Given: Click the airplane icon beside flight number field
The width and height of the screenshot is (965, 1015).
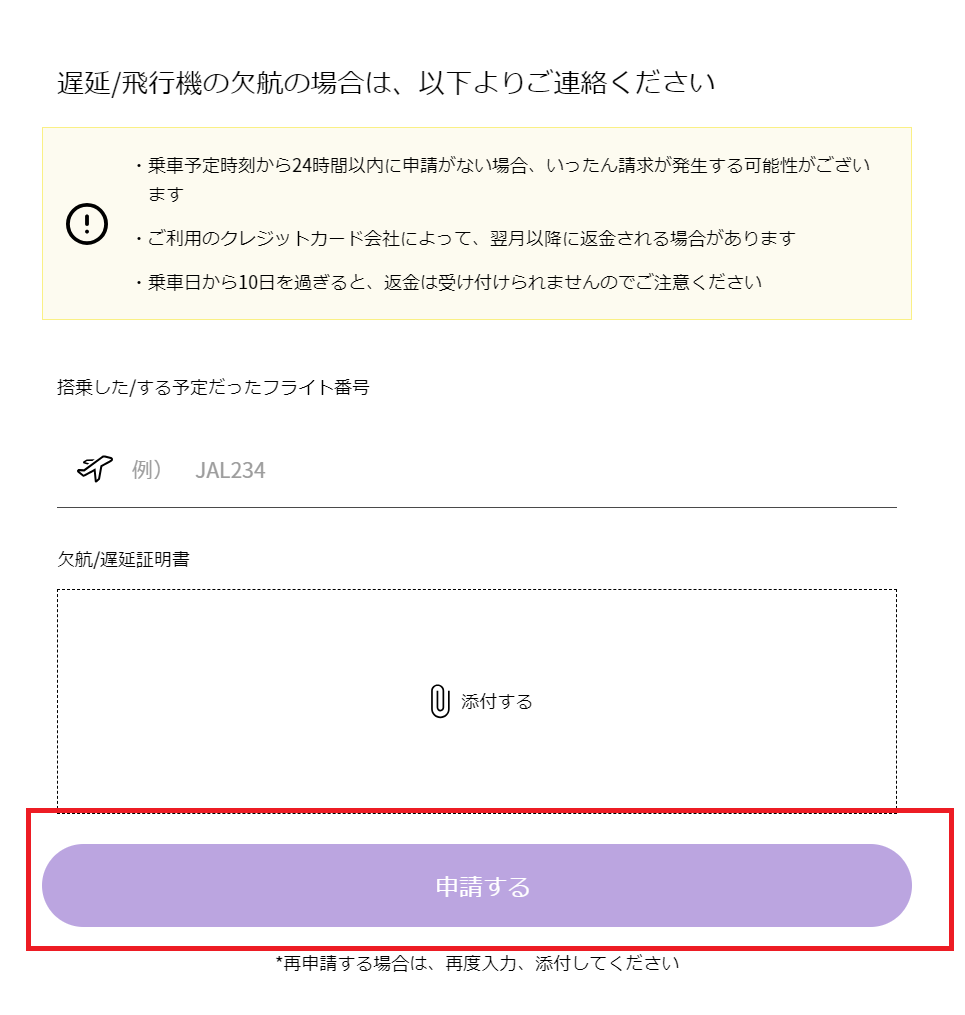Looking at the screenshot, I should pyautogui.click(x=94, y=467).
